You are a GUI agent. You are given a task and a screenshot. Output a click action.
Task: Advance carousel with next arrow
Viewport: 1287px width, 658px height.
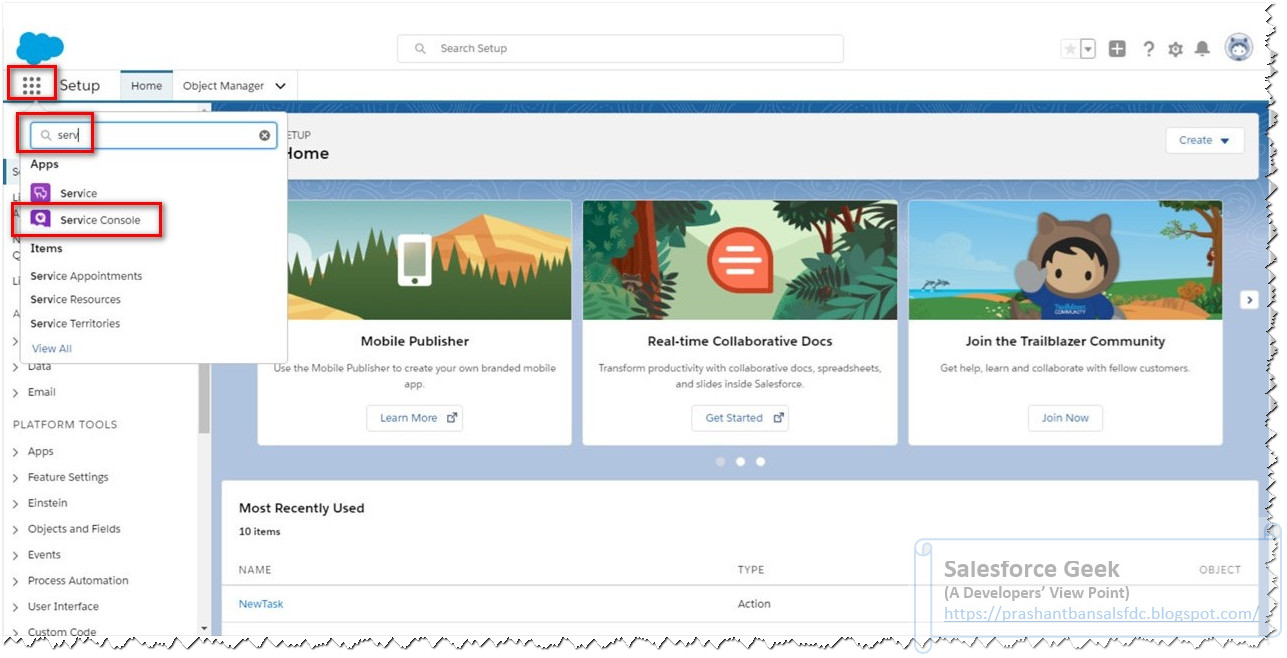click(x=1249, y=300)
